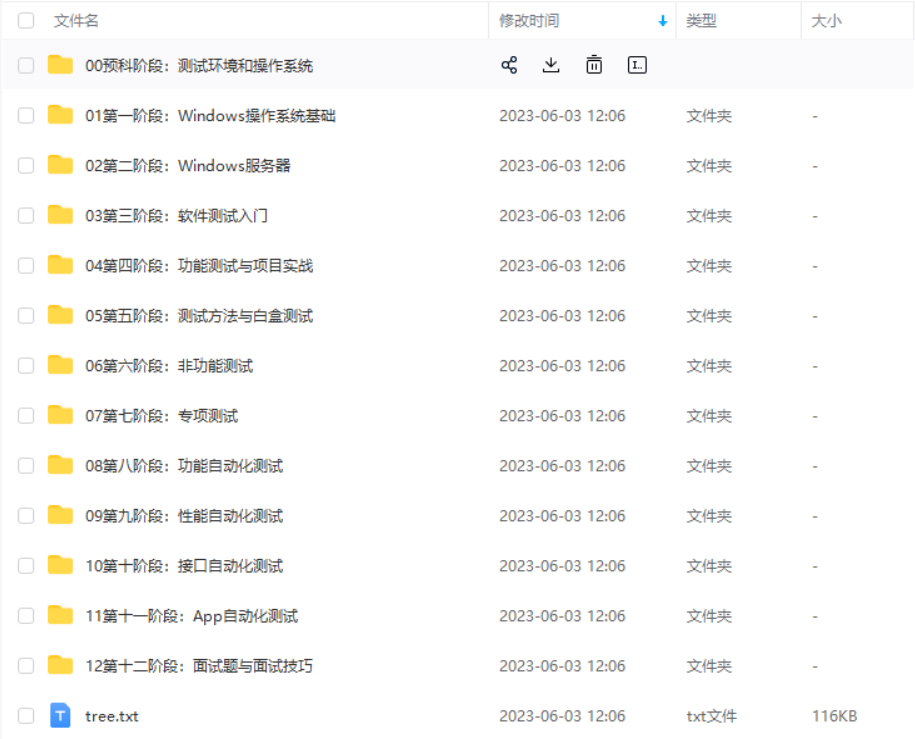Share the 00预科阶段 folder
The width and height of the screenshot is (915, 739).
pyautogui.click(x=509, y=65)
